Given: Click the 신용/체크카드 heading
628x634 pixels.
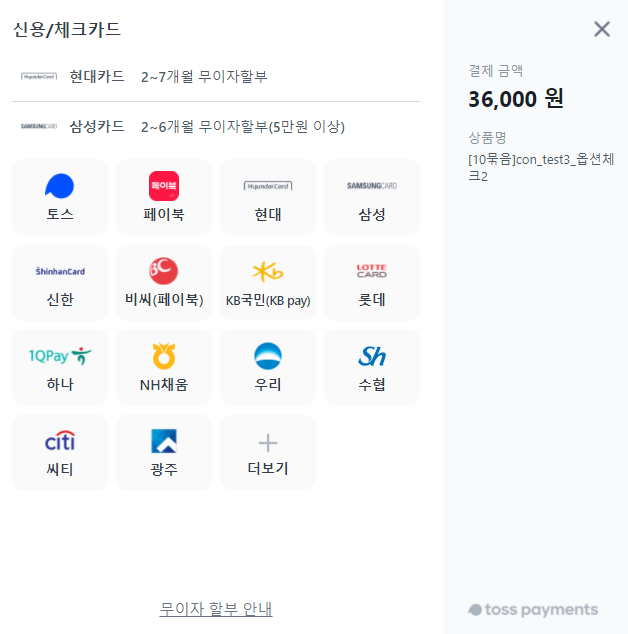Looking at the screenshot, I should click(67, 30).
